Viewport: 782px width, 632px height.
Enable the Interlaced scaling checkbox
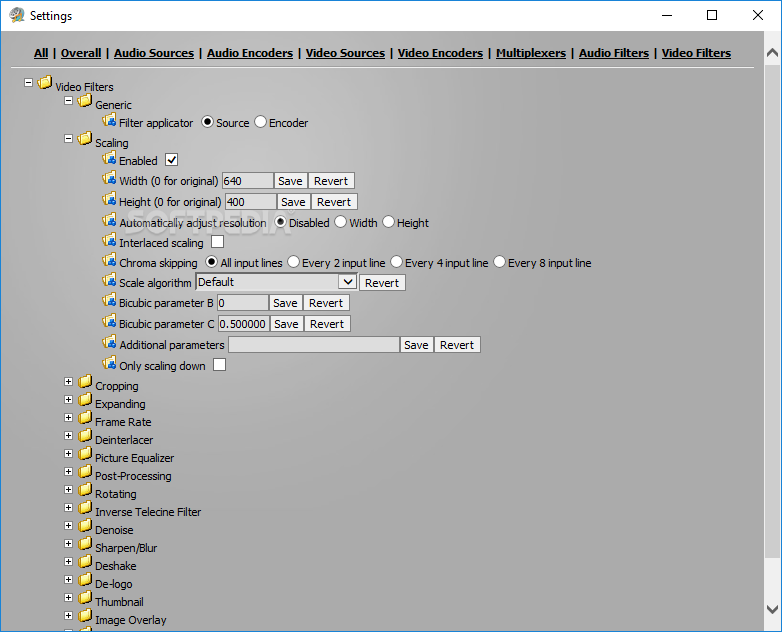(x=217, y=241)
